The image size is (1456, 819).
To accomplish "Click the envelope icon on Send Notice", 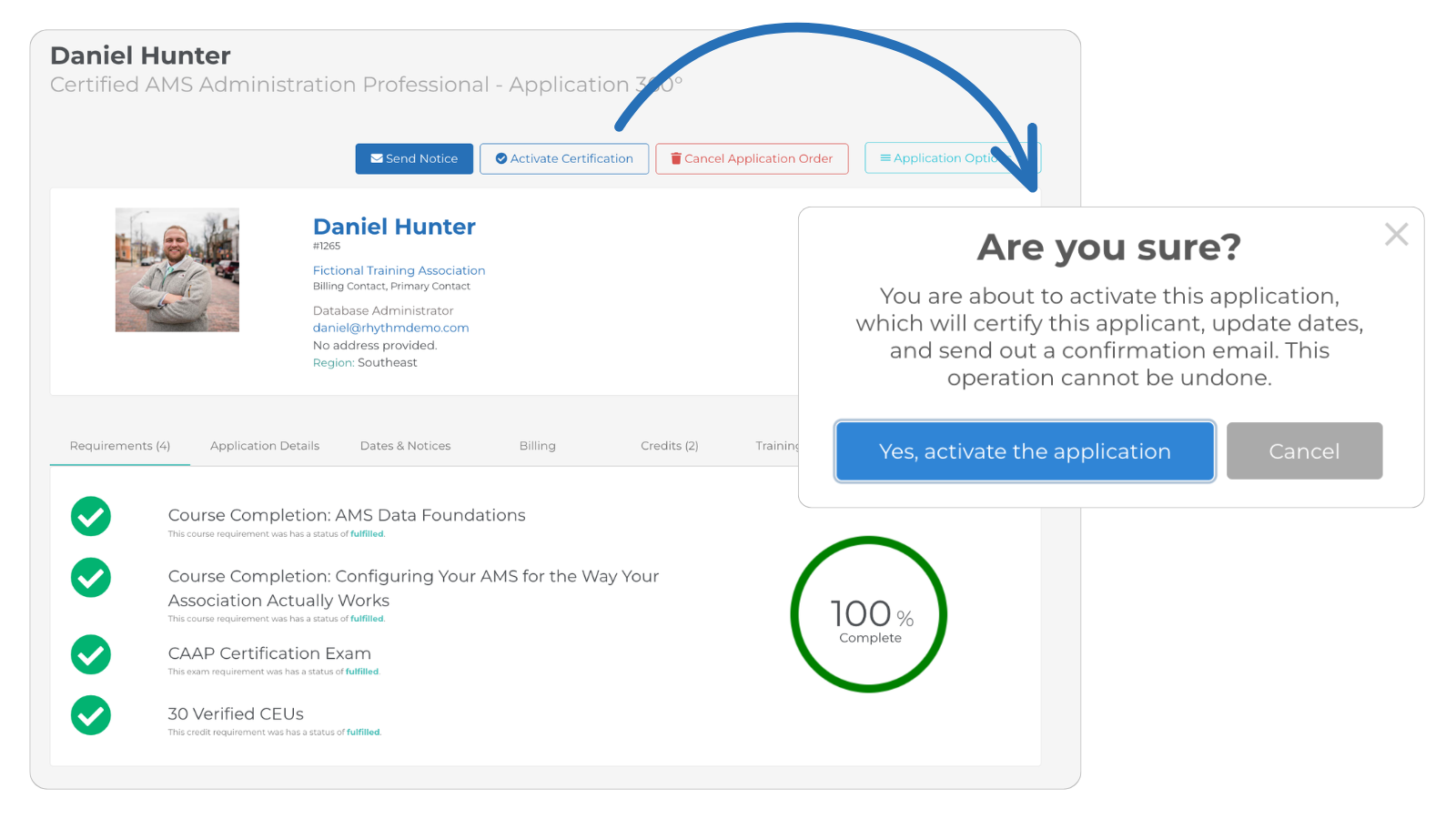I will click(x=377, y=158).
